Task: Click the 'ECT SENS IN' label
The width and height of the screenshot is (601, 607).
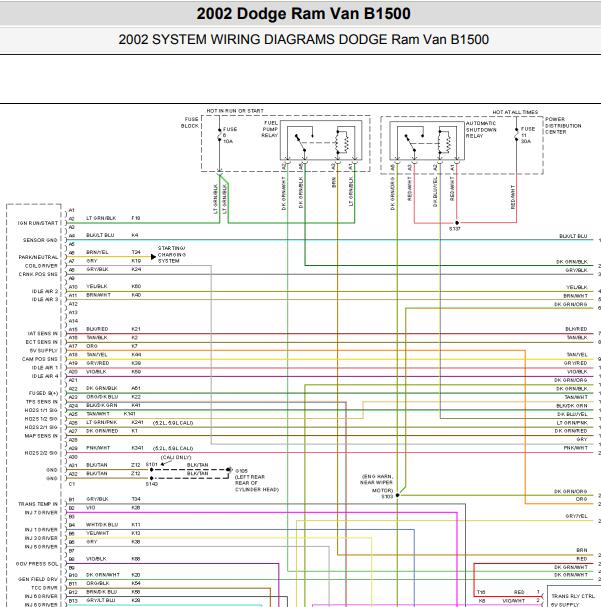Action: [41, 342]
